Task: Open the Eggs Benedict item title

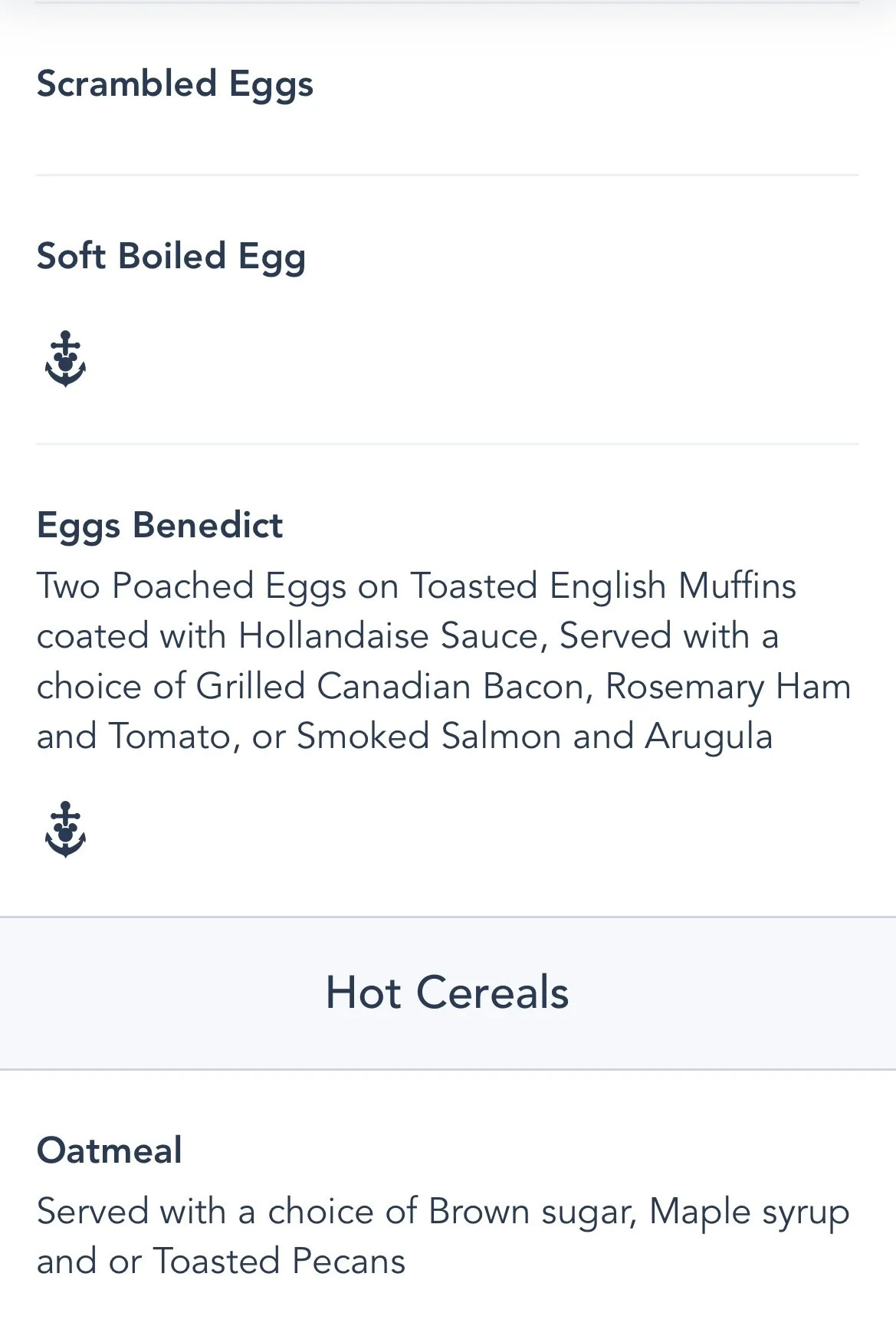Action: click(159, 526)
